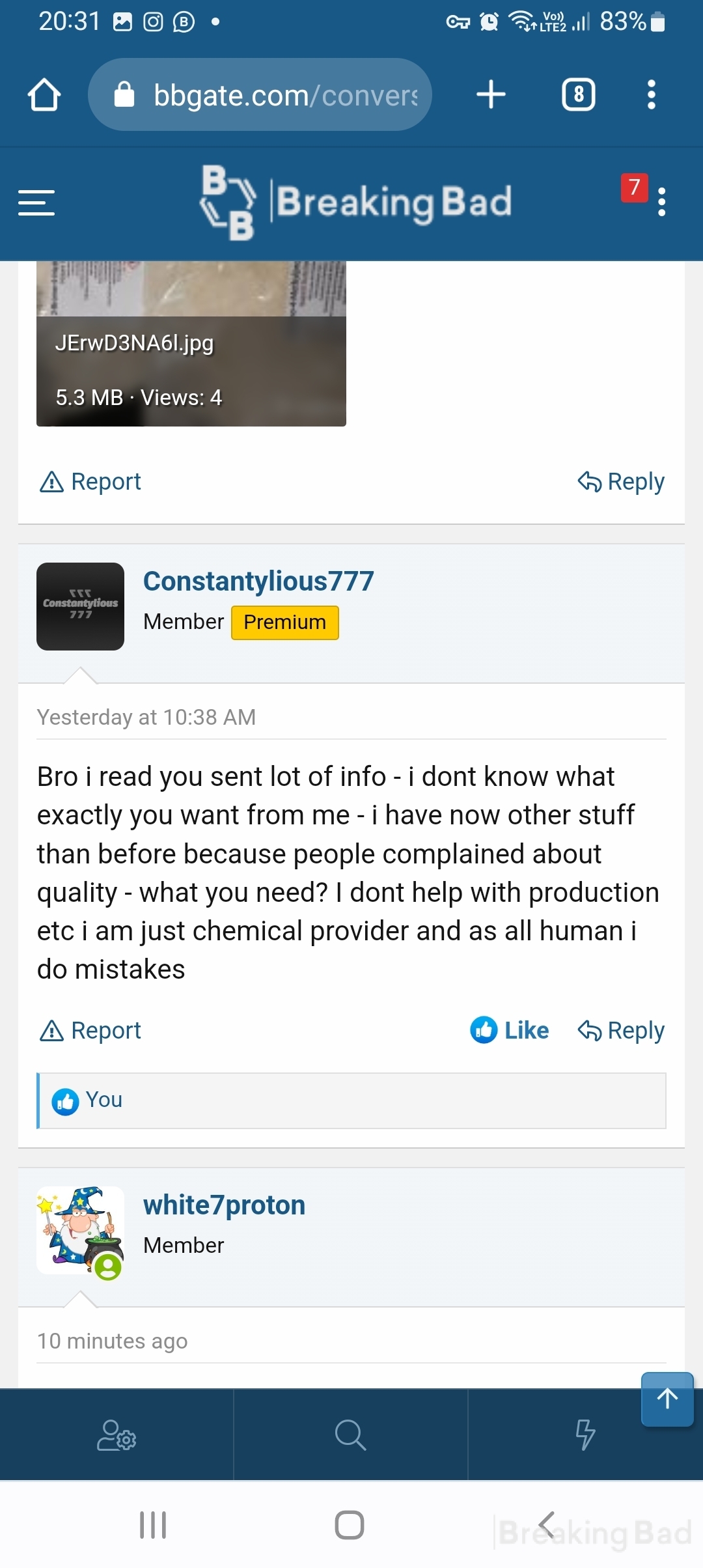This screenshot has width=703, height=1568.
Task: Open the Constantylious777 avatar
Action: (80, 606)
